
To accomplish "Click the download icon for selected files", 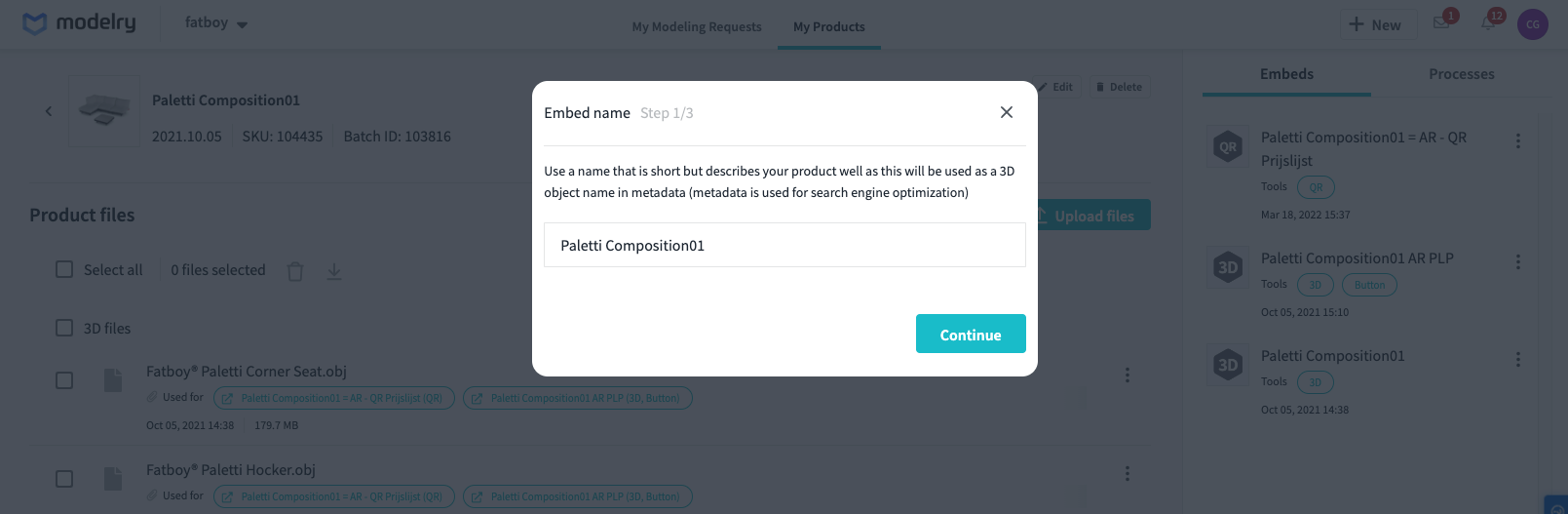I will coord(334,271).
